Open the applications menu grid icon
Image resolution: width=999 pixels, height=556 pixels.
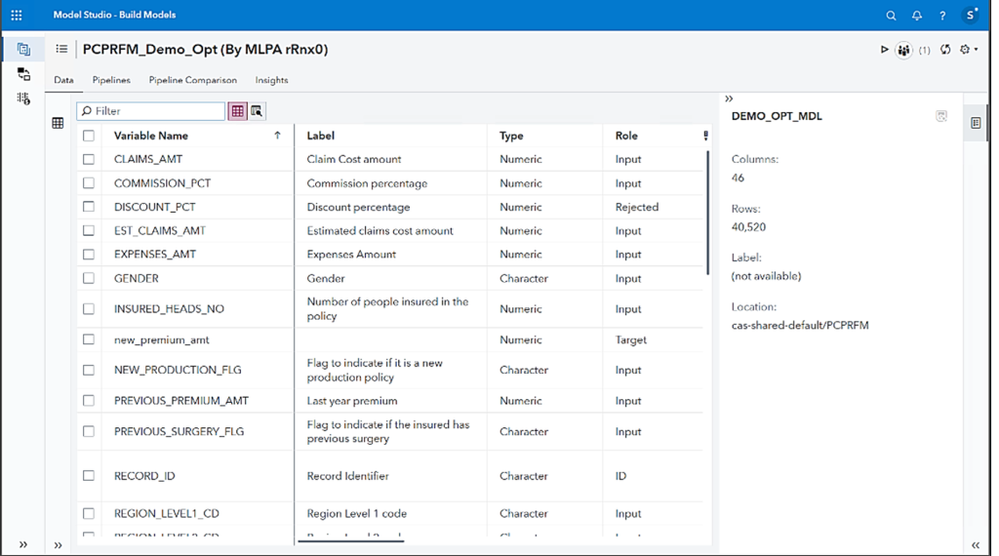point(16,15)
